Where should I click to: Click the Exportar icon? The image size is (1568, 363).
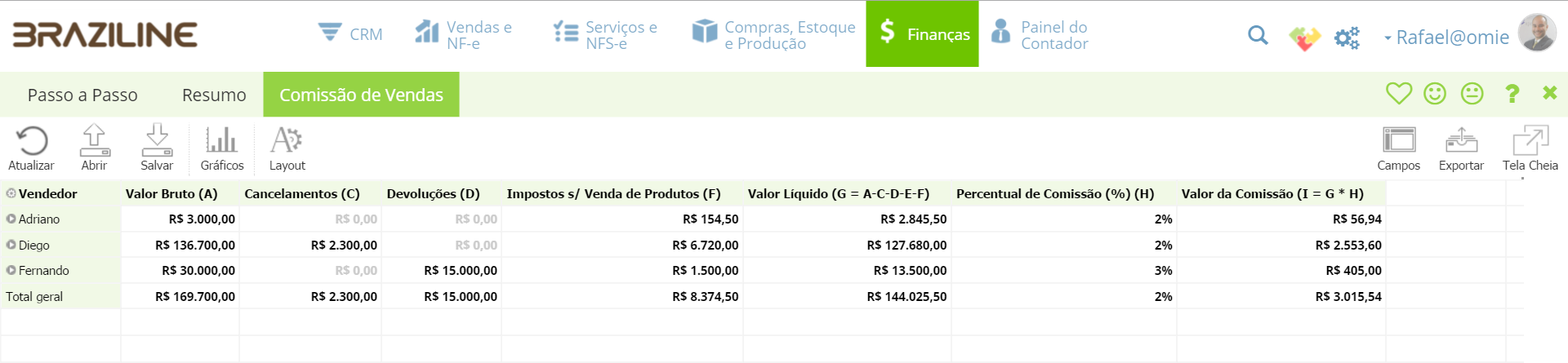(x=1461, y=140)
